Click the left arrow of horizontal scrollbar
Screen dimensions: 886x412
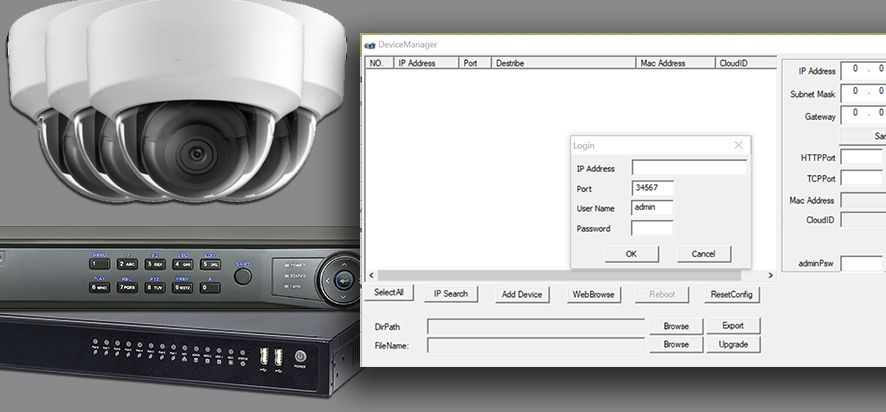(x=371, y=275)
